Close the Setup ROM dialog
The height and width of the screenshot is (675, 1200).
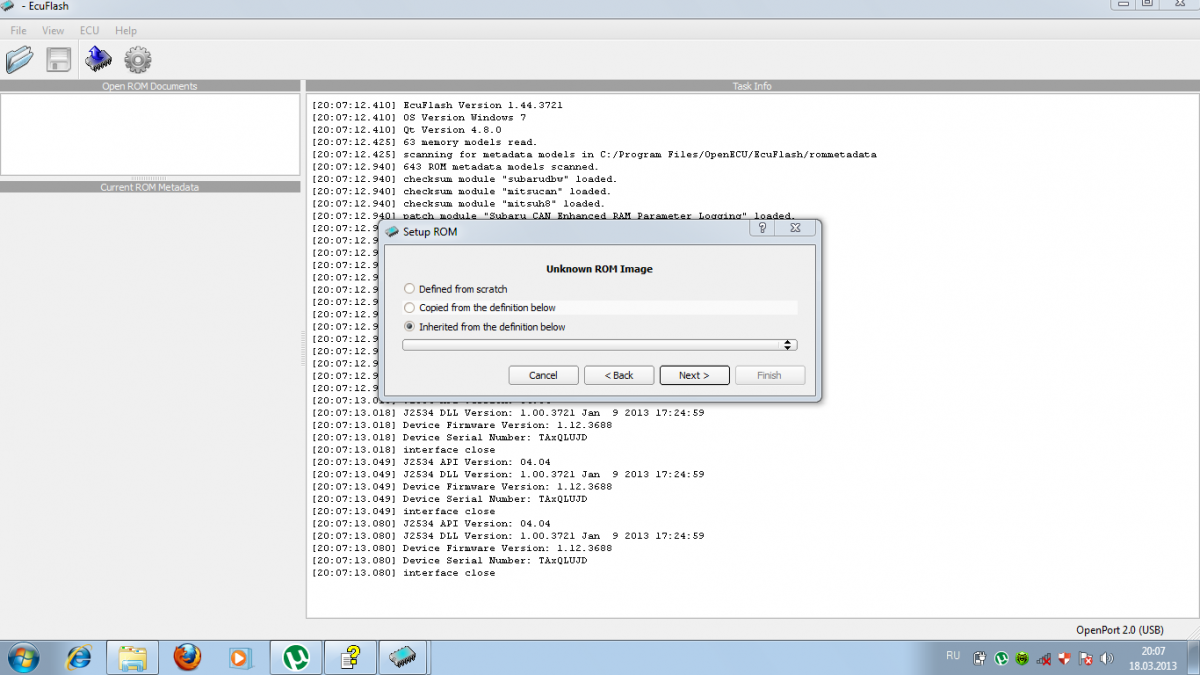pos(795,229)
